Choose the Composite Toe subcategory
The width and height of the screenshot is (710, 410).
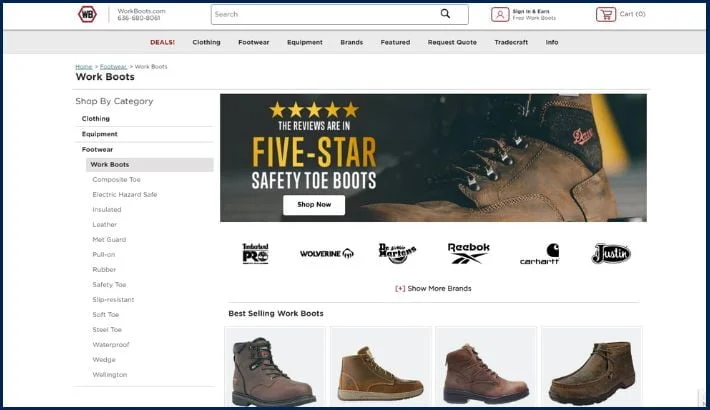[116, 180]
